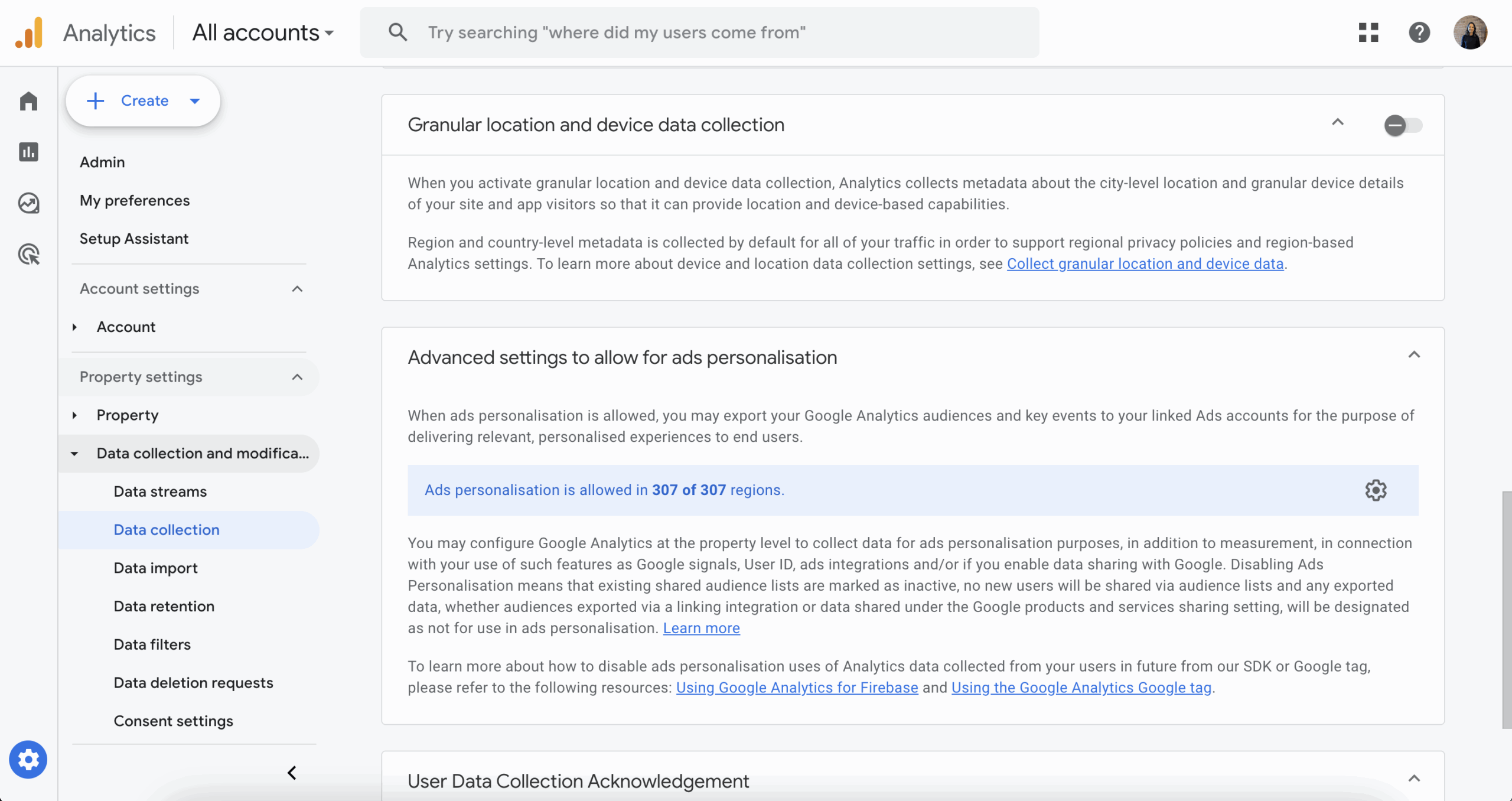The width and height of the screenshot is (1512, 801).
Task: Open the Help question mark icon
Action: [1419, 32]
